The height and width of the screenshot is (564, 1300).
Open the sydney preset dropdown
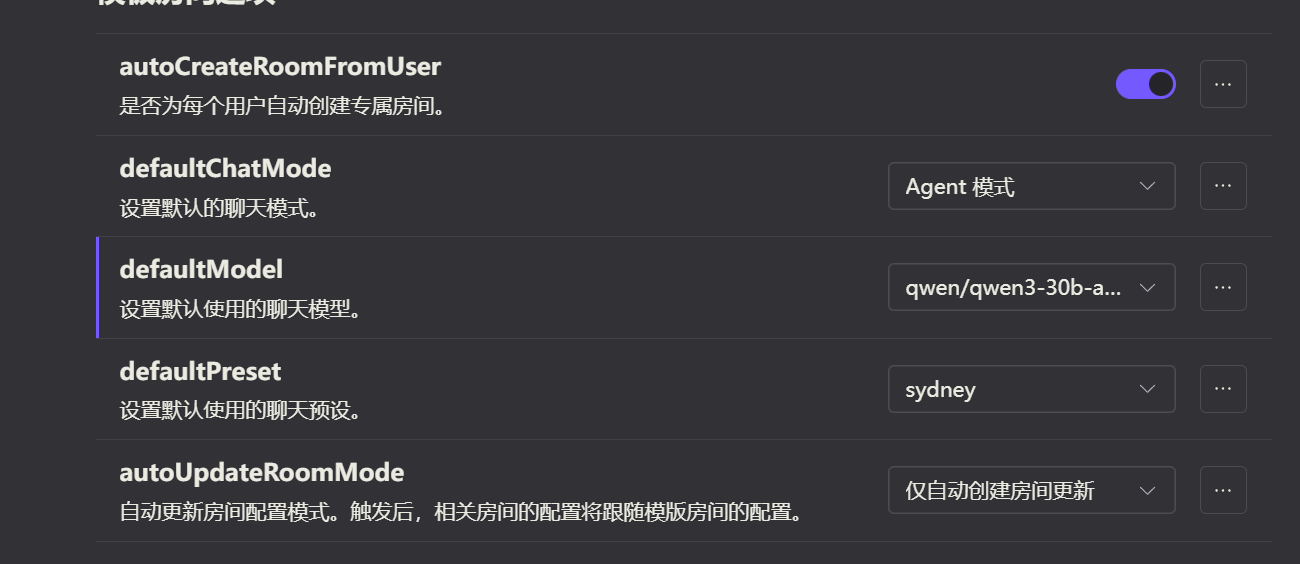click(x=1031, y=389)
